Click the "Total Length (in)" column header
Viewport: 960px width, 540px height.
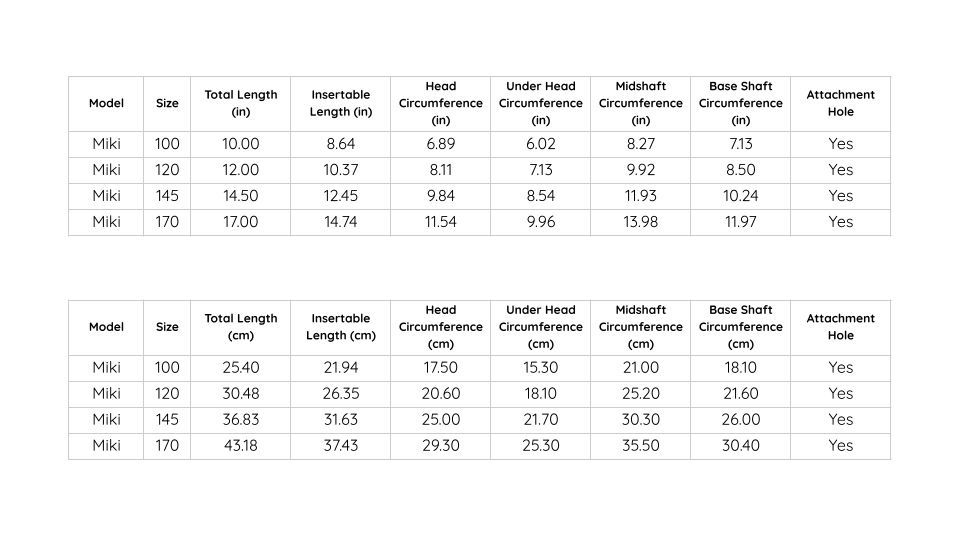point(241,103)
